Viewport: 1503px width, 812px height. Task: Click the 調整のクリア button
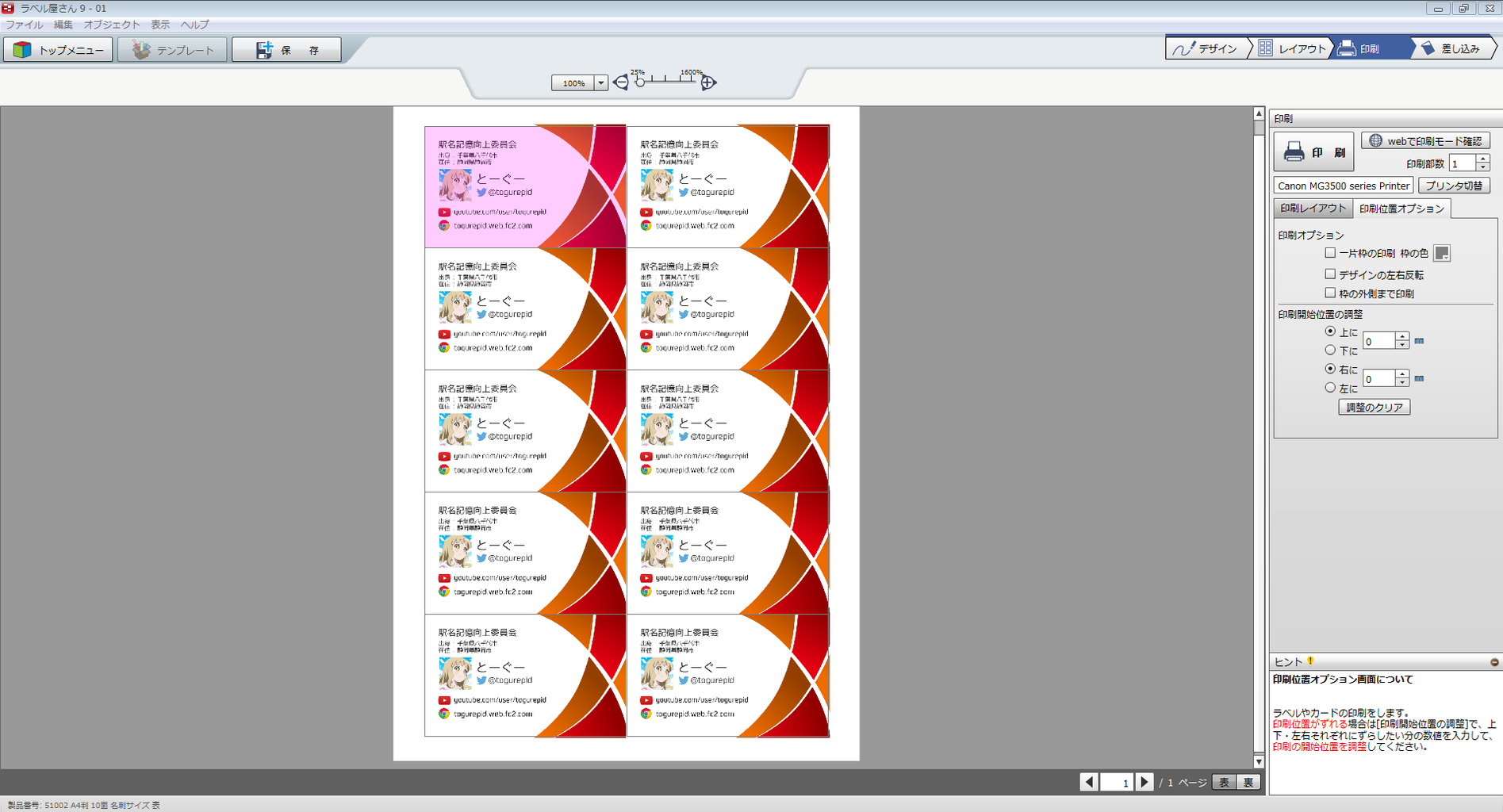point(1375,407)
